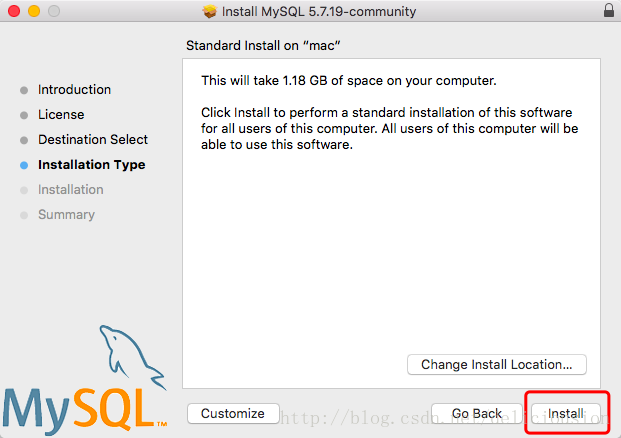Click the 1.18 GB space requirement text
The width and height of the screenshot is (621, 438).
(x=348, y=80)
